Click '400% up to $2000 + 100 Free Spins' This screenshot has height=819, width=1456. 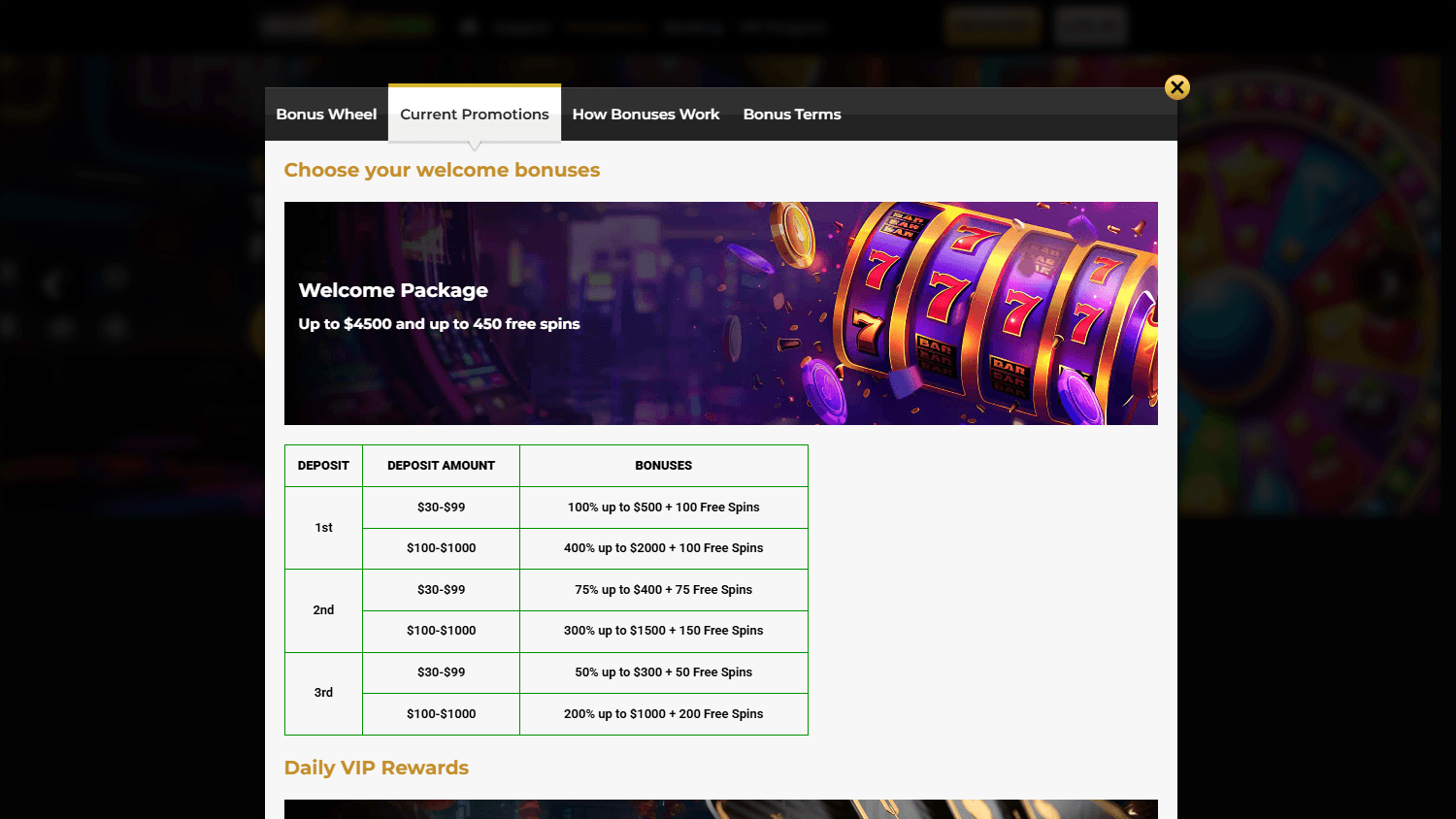coord(664,548)
